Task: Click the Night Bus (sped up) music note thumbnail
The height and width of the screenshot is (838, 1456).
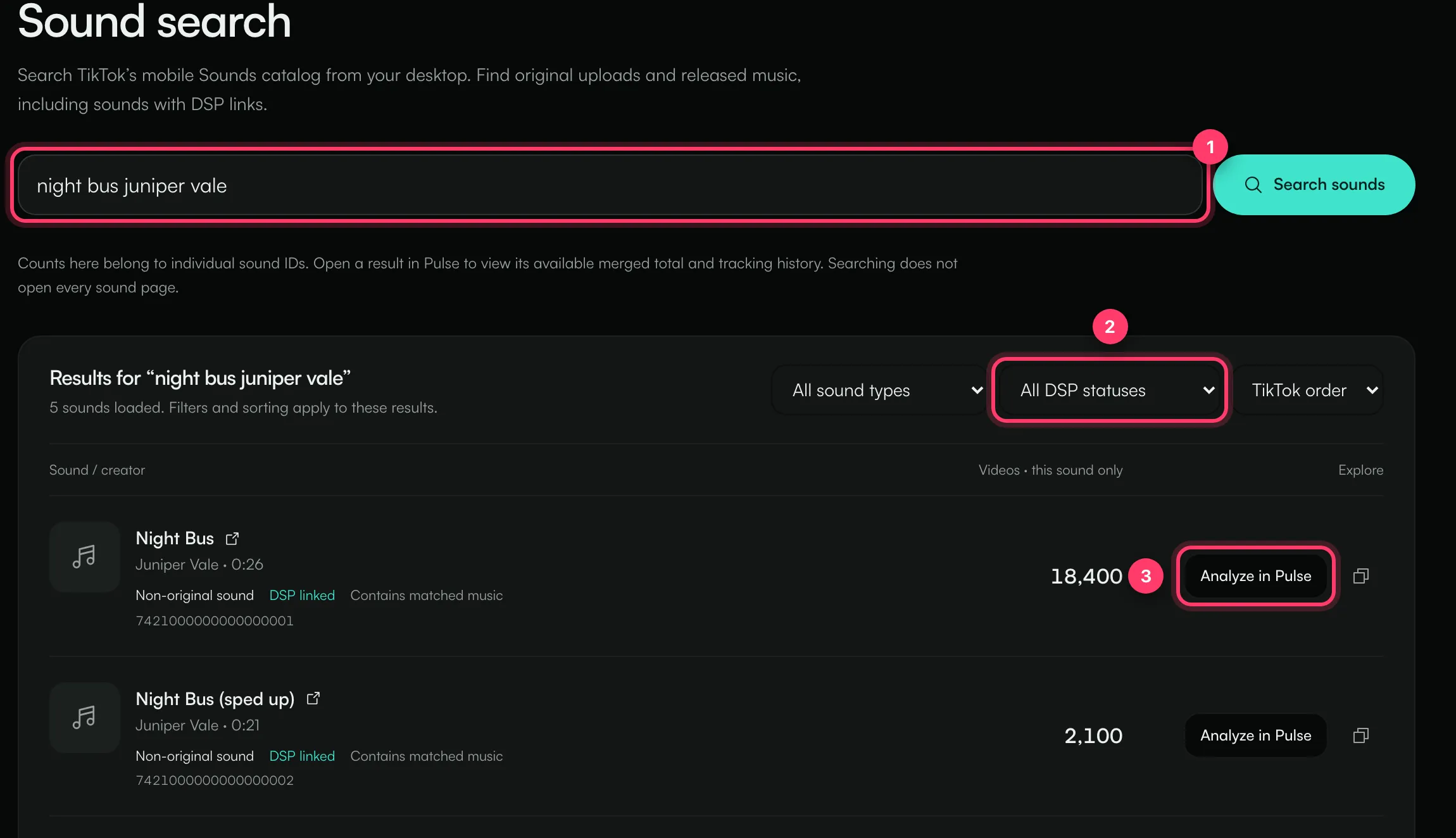Action: [85, 718]
